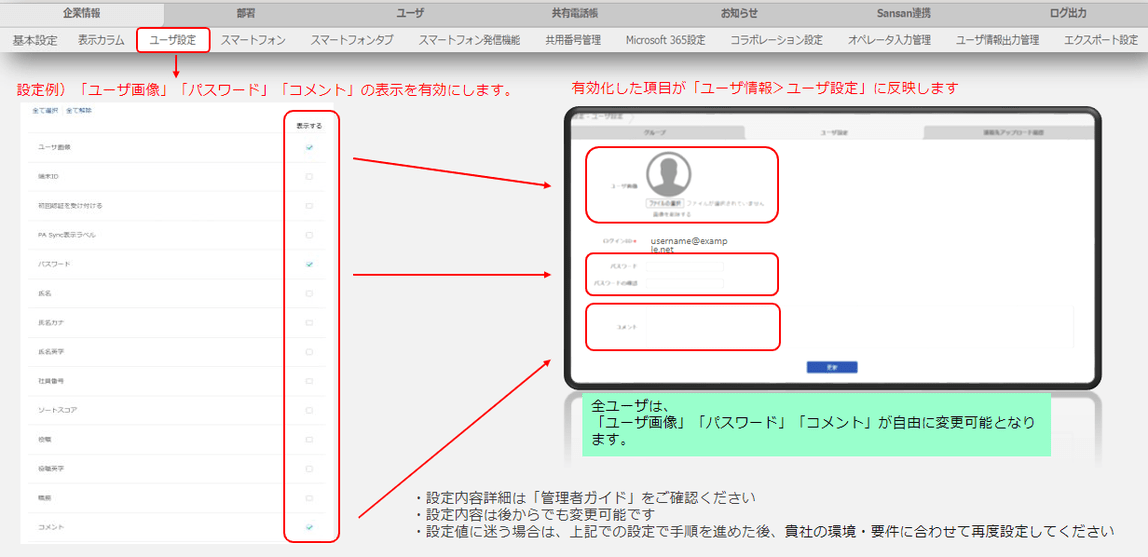This screenshot has width=1148, height=557.
Task: Click the user avatar placeholder image
Action: (669, 174)
